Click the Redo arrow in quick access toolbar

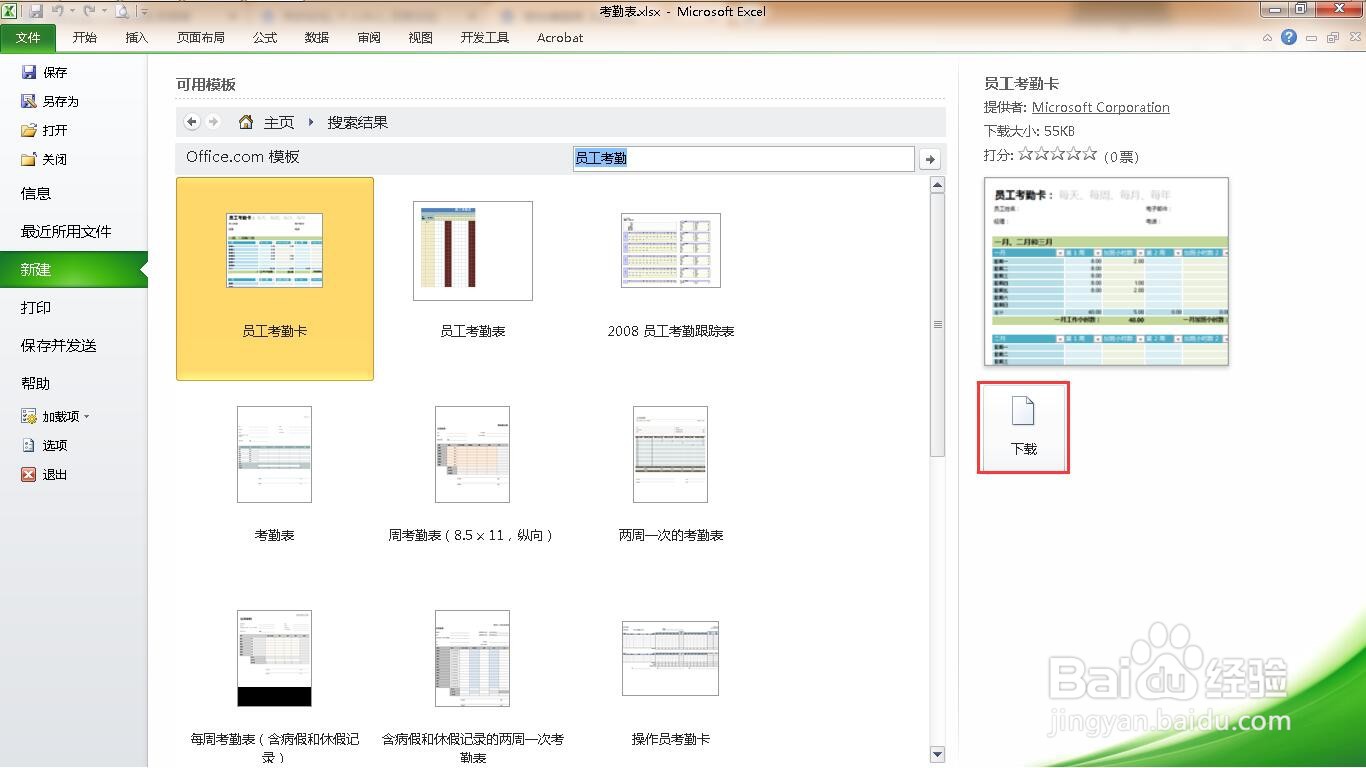pos(89,11)
